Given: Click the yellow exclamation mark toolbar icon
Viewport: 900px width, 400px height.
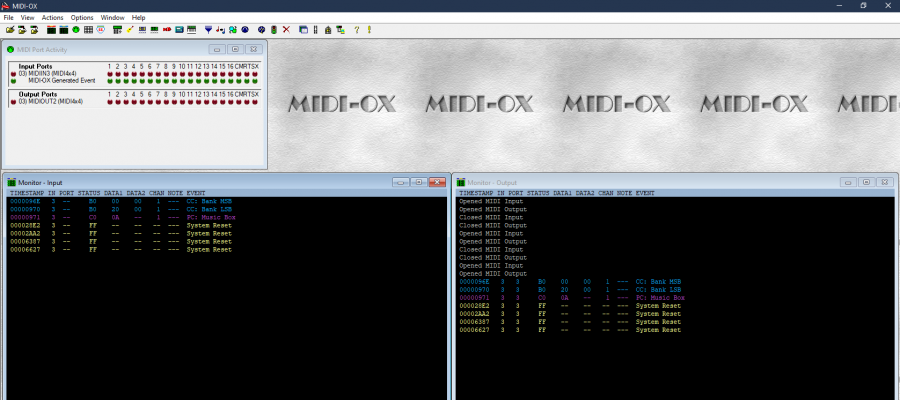Looking at the screenshot, I should coord(369,29).
